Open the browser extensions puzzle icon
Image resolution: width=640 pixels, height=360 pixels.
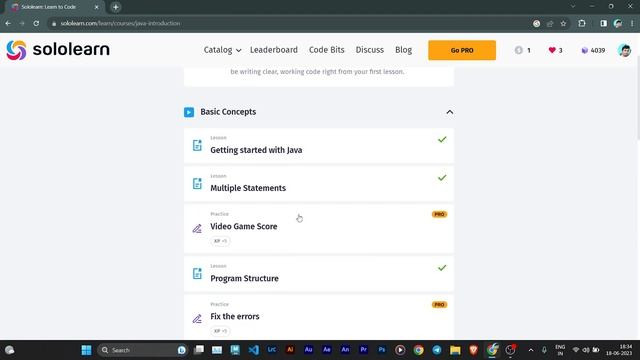(x=582, y=23)
